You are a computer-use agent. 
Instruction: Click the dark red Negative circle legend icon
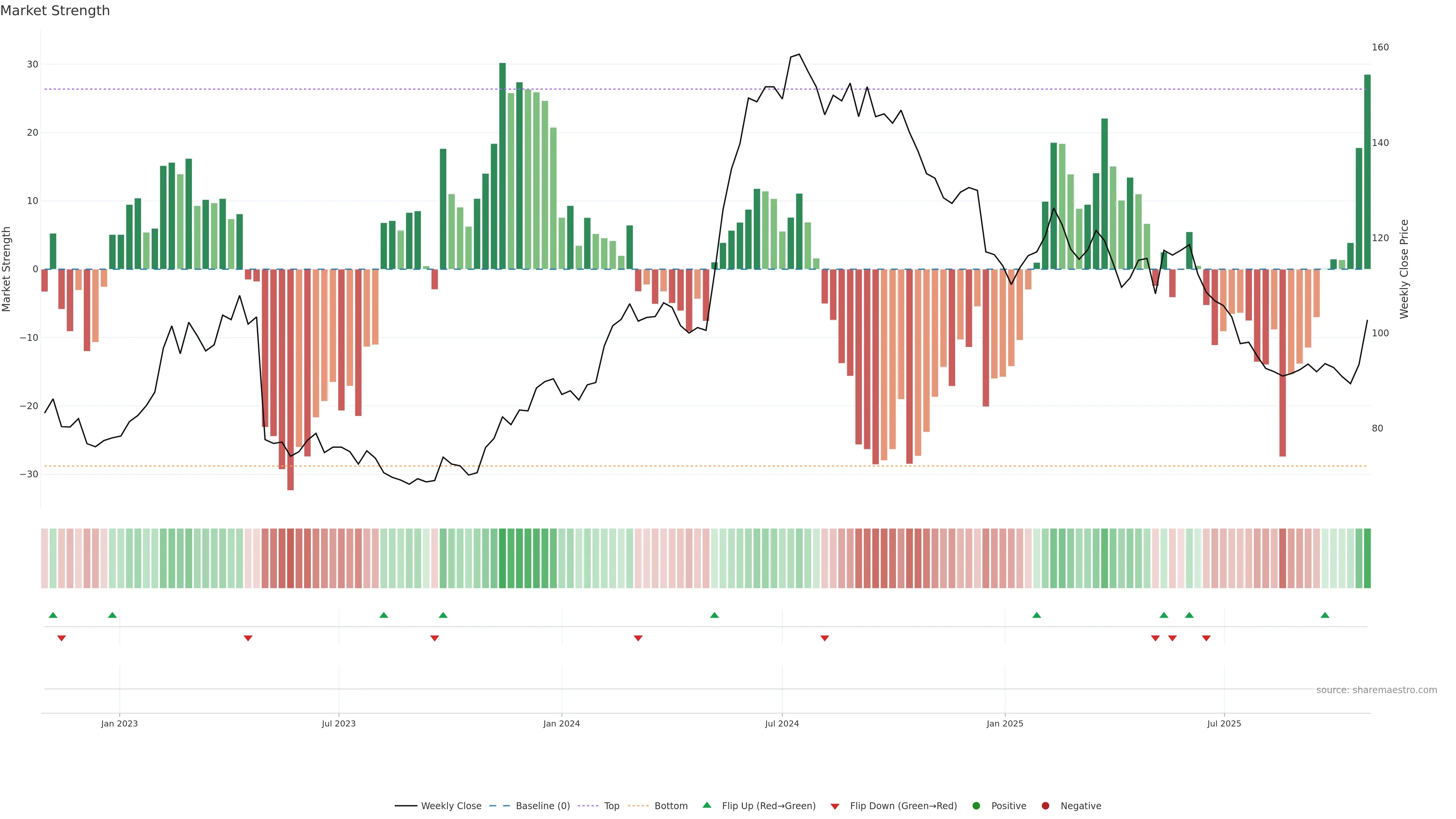1045,805
